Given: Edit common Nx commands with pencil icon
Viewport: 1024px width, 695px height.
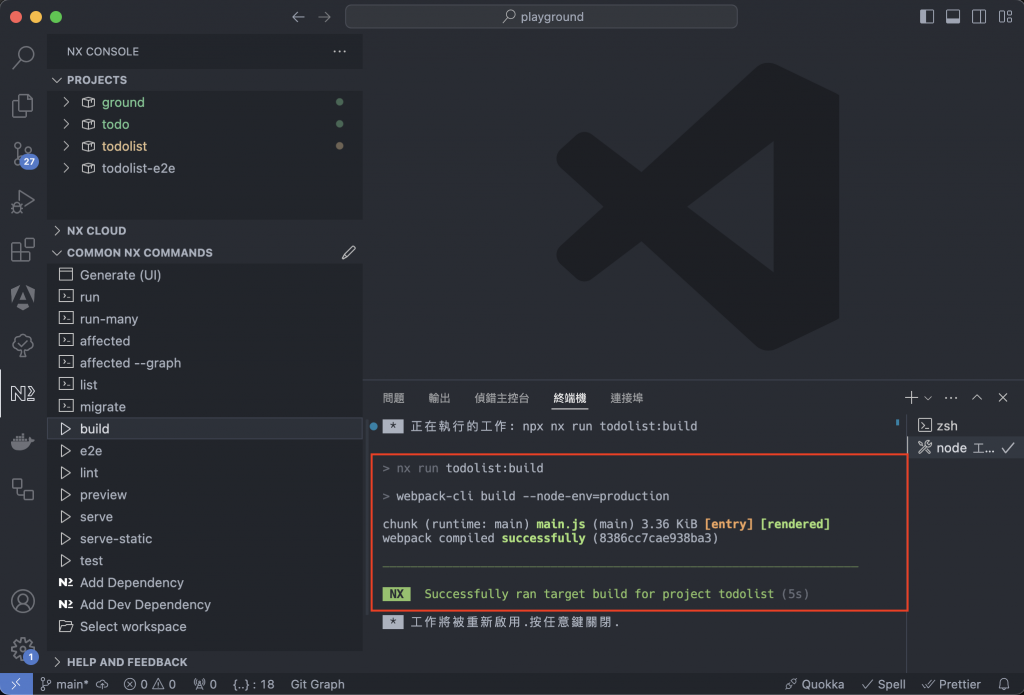Looking at the screenshot, I should [x=349, y=253].
